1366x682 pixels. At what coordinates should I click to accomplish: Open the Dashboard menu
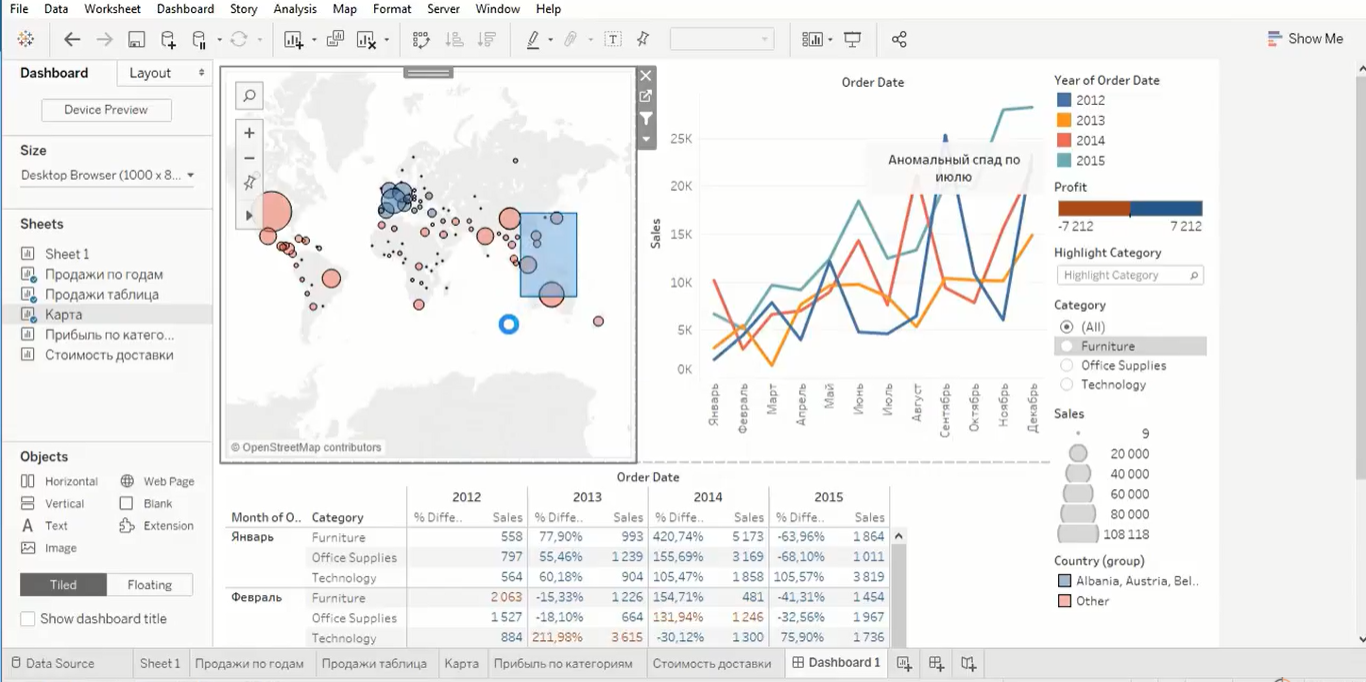click(185, 9)
